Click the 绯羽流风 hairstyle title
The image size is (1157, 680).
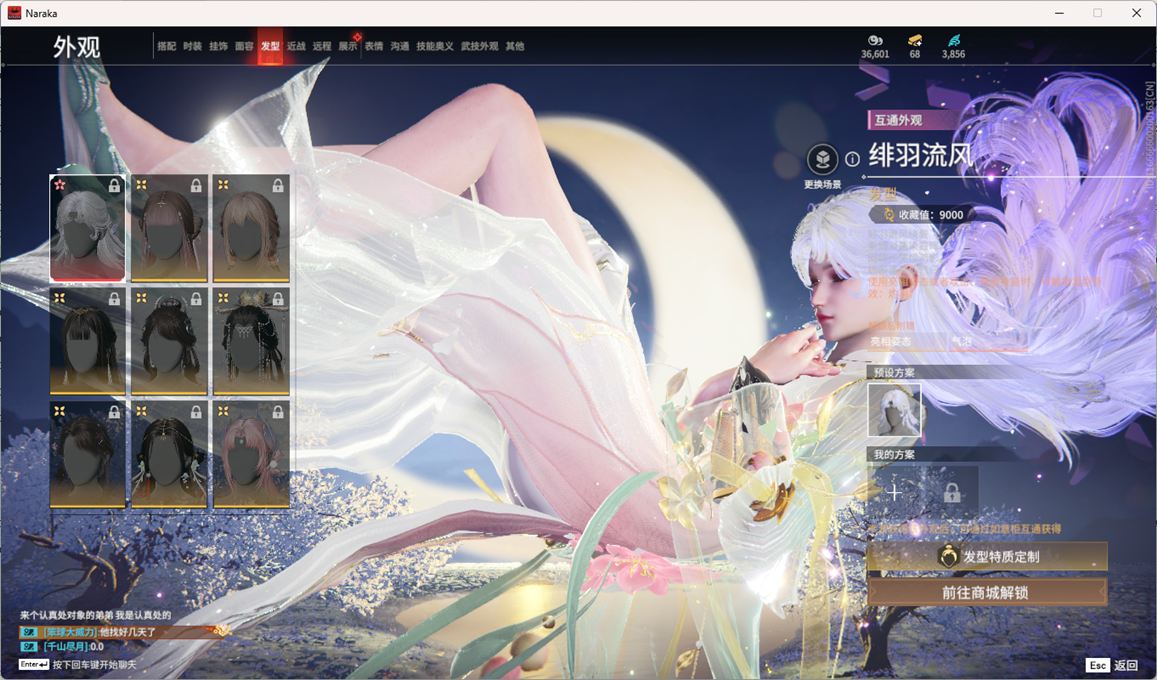click(921, 156)
